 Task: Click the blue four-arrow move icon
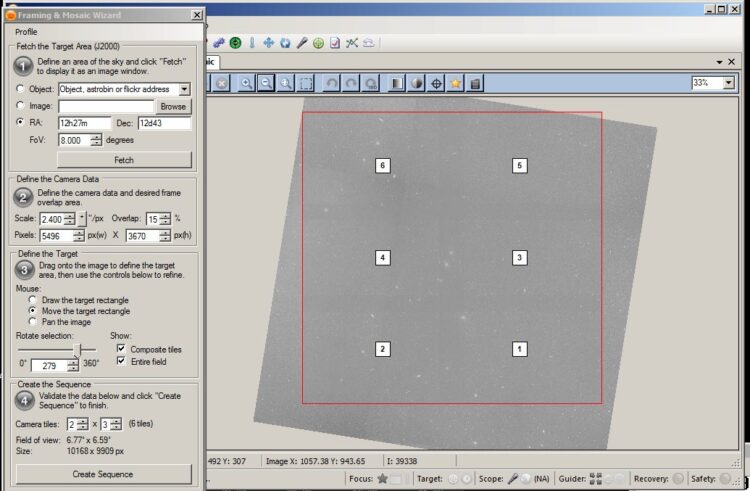269,43
